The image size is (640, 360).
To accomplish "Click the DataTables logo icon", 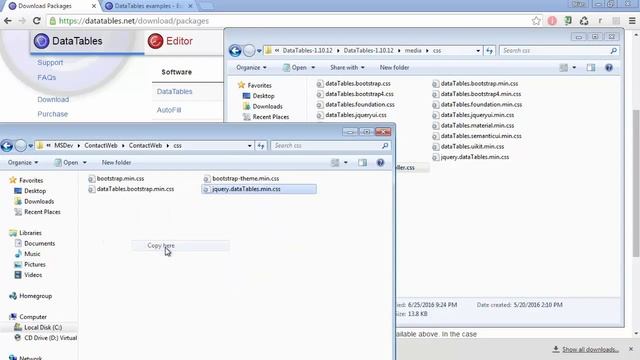I will click(41, 41).
